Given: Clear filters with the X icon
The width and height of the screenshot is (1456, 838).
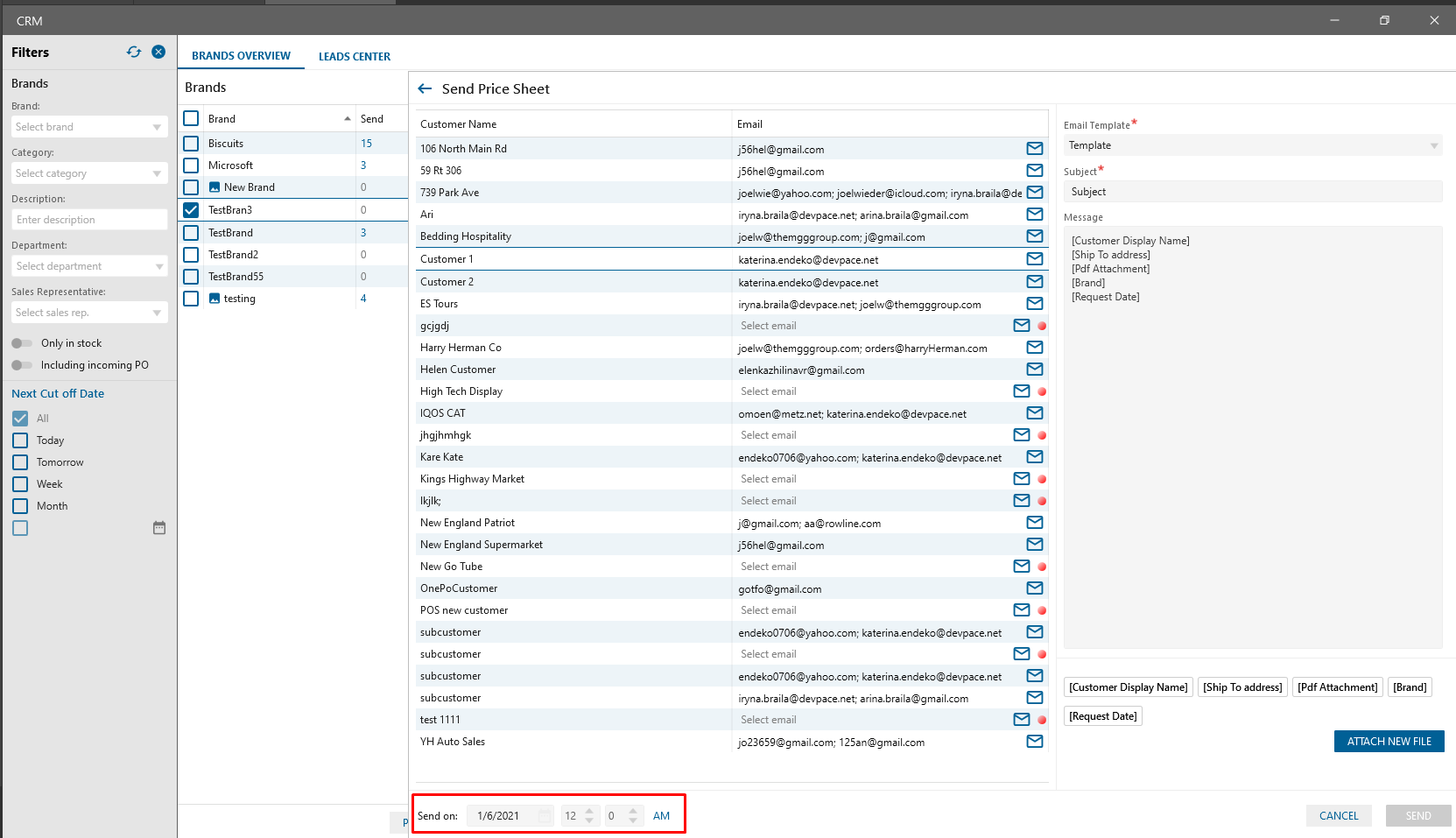Looking at the screenshot, I should pos(158,53).
